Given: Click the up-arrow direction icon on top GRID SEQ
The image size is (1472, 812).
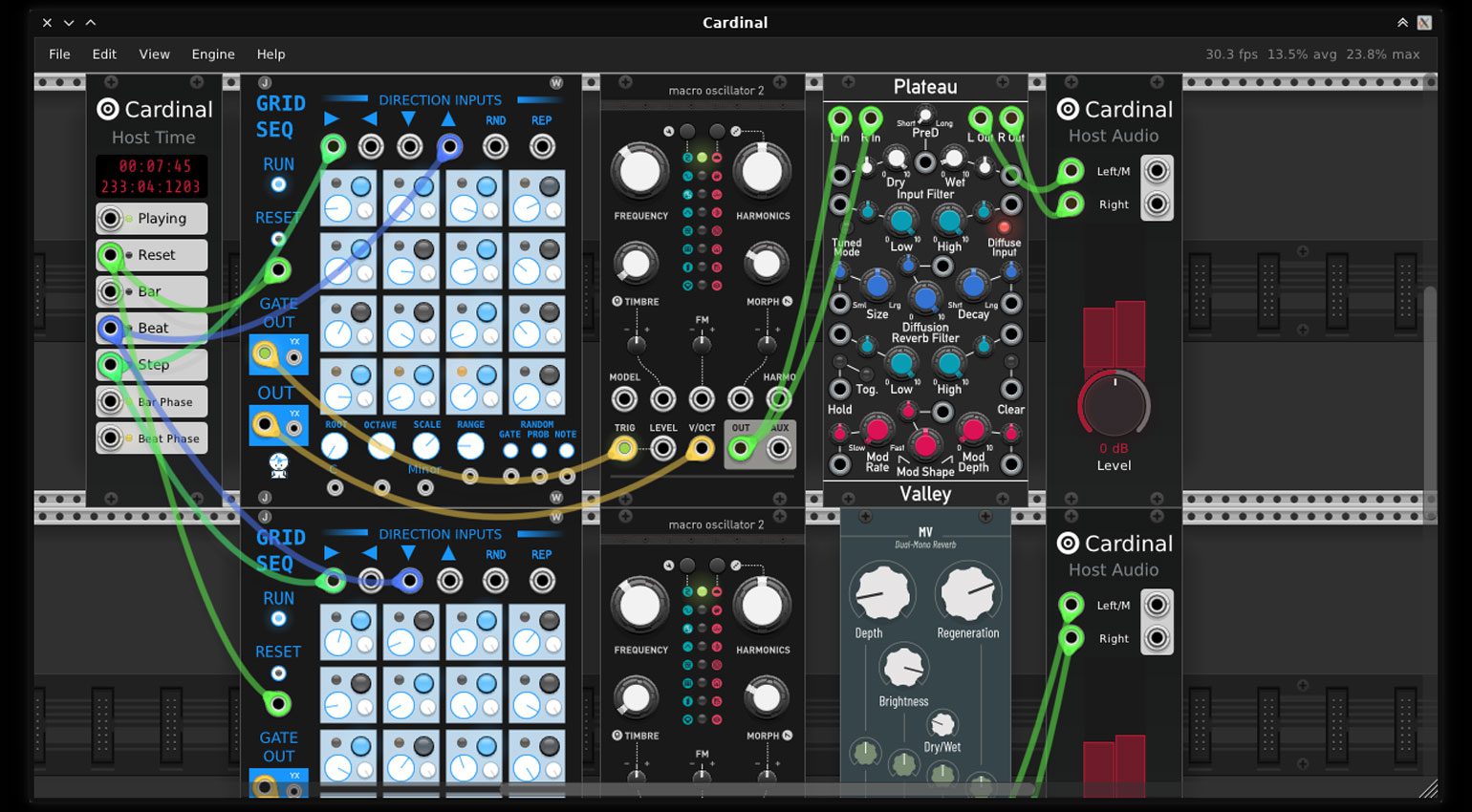Looking at the screenshot, I should click(449, 118).
